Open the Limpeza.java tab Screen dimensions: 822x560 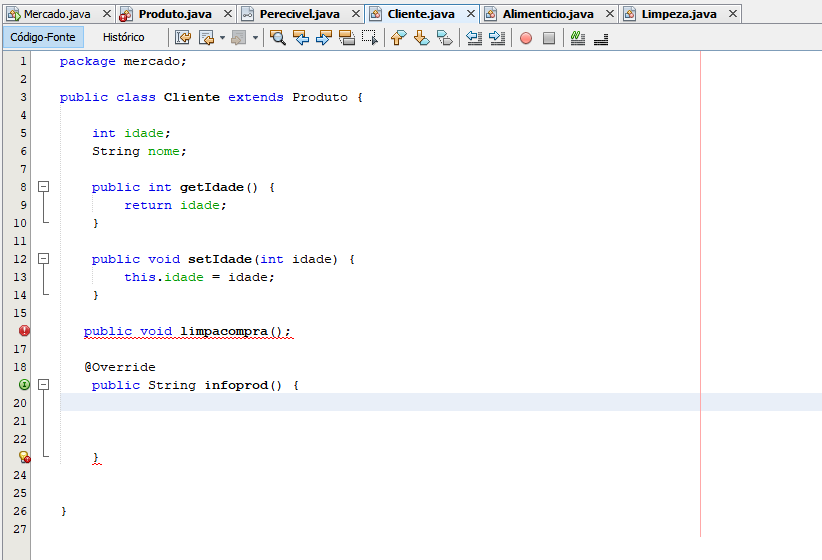click(x=679, y=14)
